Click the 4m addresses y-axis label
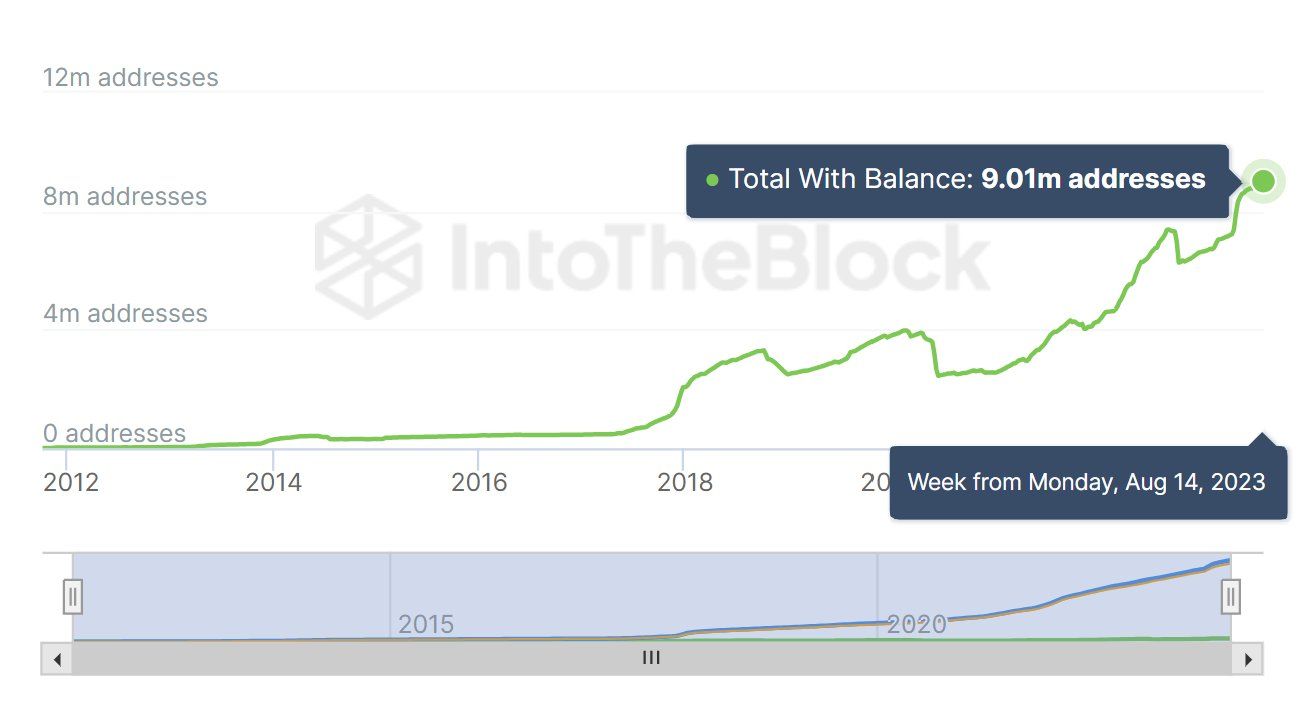This screenshot has width=1302, height=711. point(125,314)
